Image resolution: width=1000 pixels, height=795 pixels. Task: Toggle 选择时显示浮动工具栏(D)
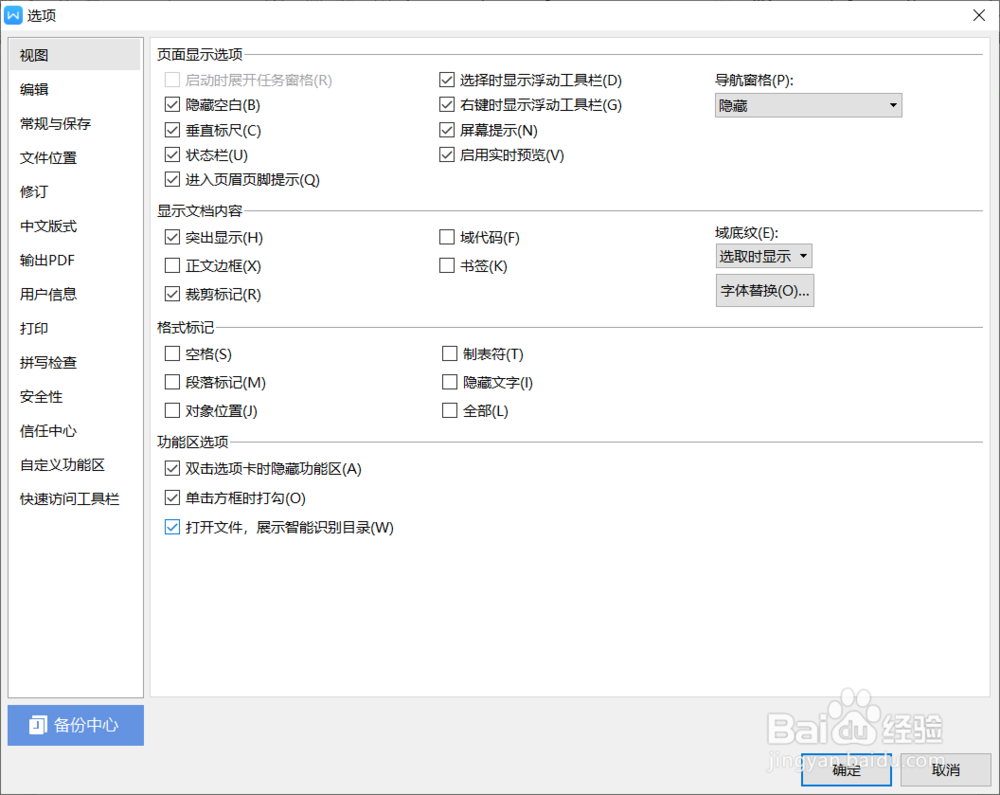pos(447,80)
